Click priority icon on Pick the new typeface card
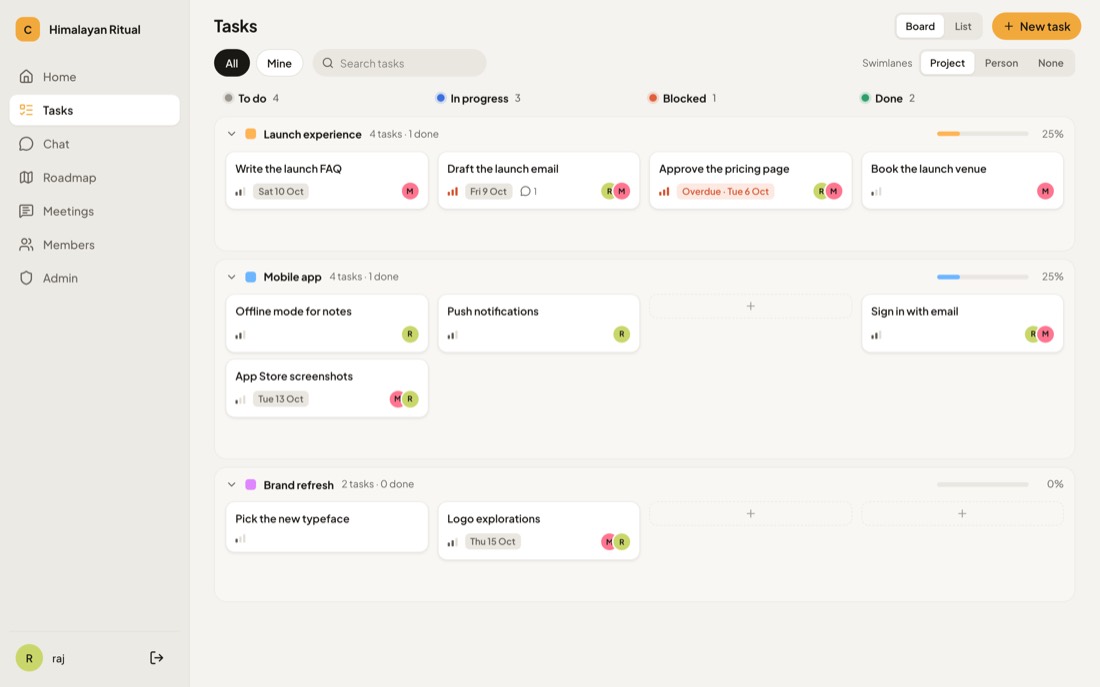 (240, 539)
